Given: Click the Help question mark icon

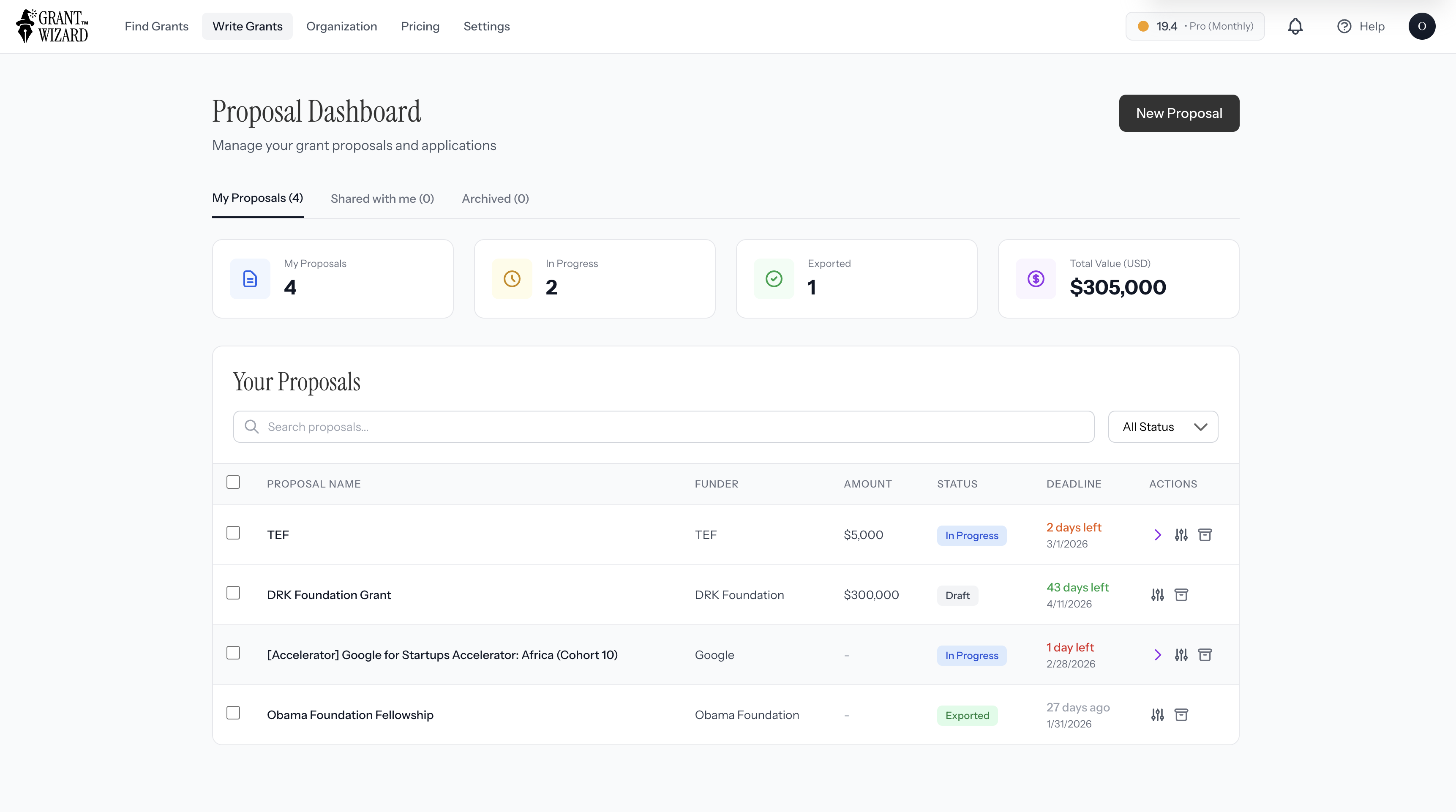Looking at the screenshot, I should point(1344,26).
